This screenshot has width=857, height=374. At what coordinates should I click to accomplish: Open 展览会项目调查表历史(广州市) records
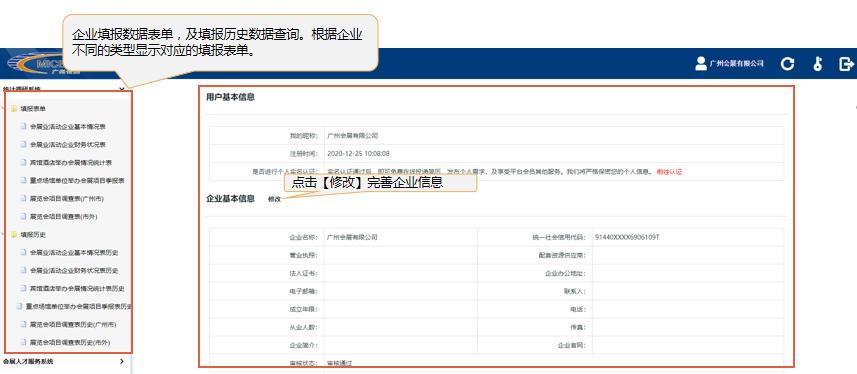click(x=73, y=324)
